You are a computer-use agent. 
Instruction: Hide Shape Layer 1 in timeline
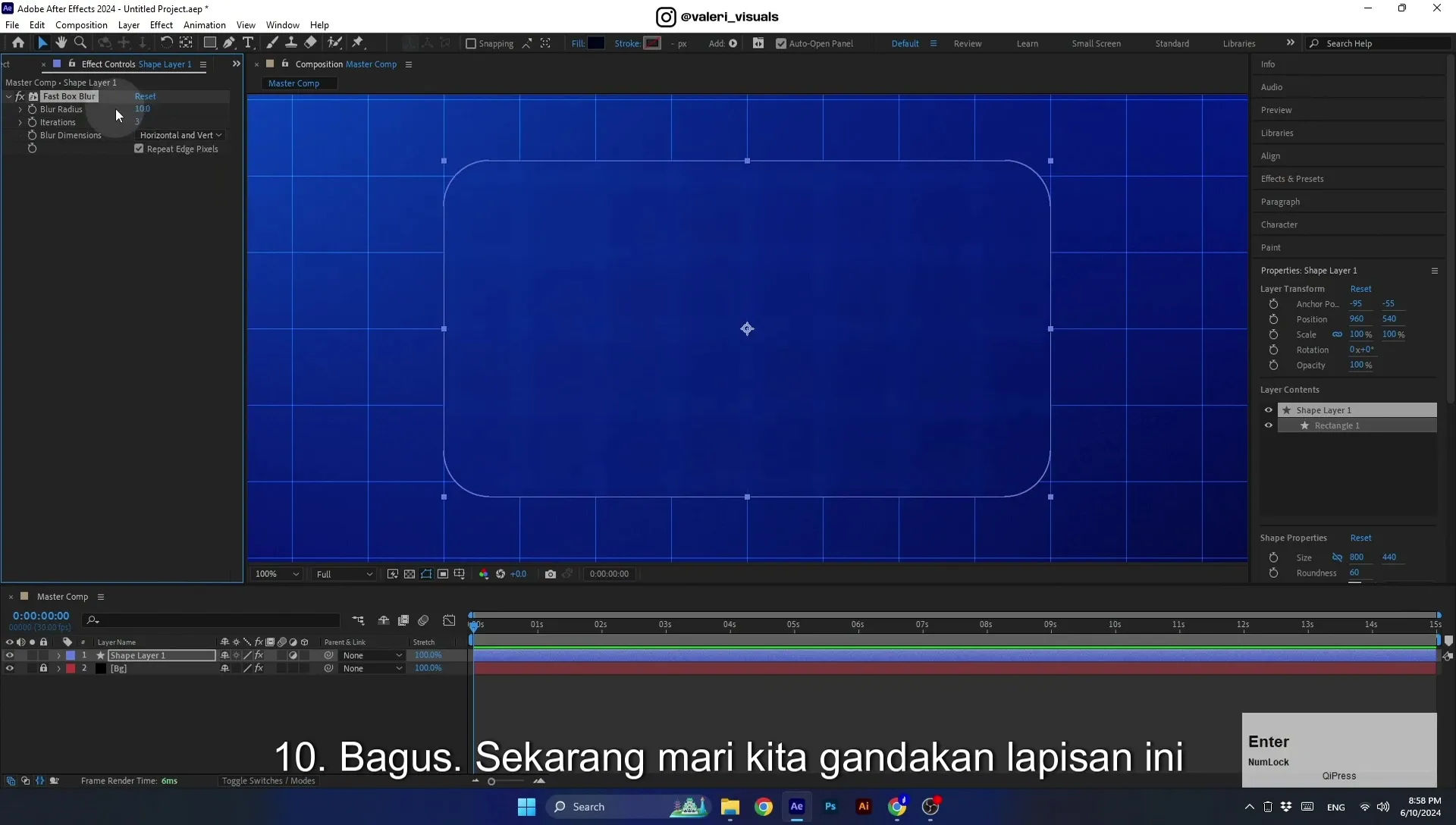9,655
